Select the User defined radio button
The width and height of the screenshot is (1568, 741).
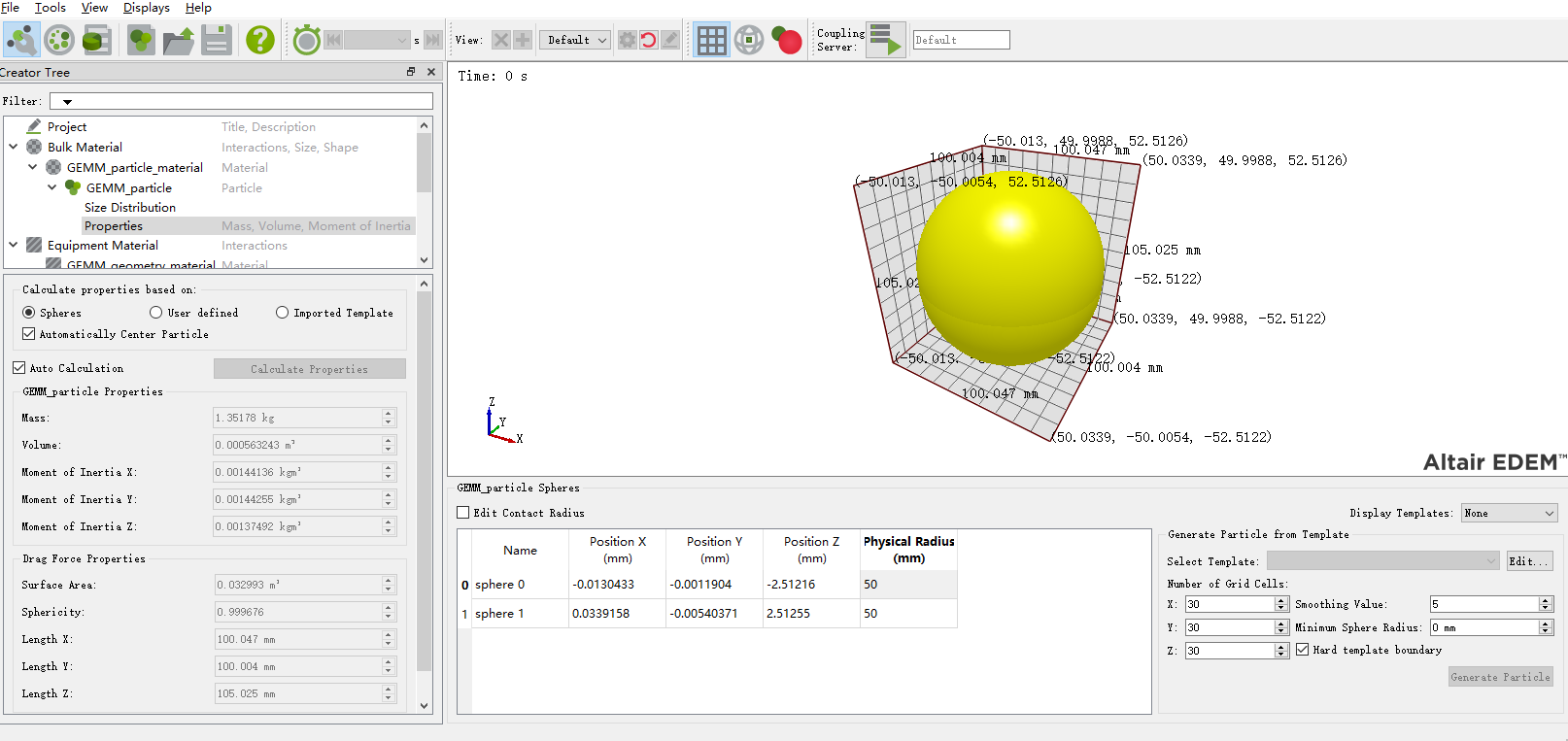pos(156,313)
